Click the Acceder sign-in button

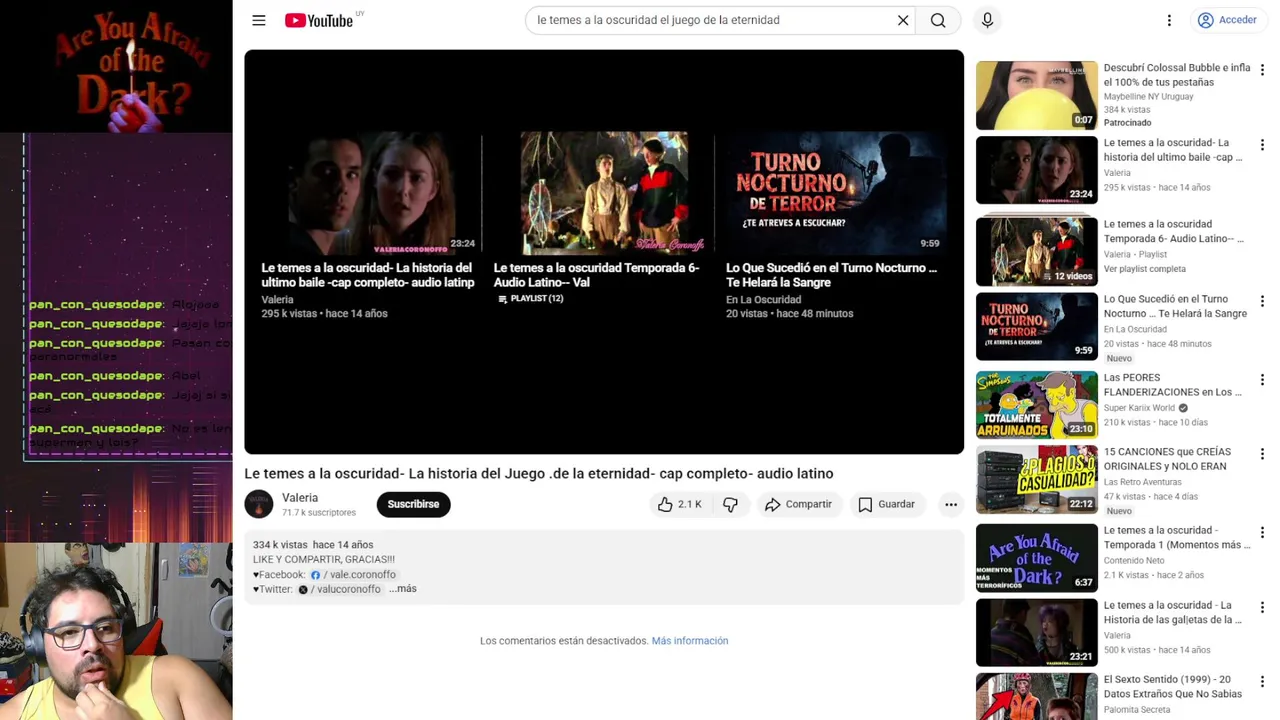tap(1227, 20)
